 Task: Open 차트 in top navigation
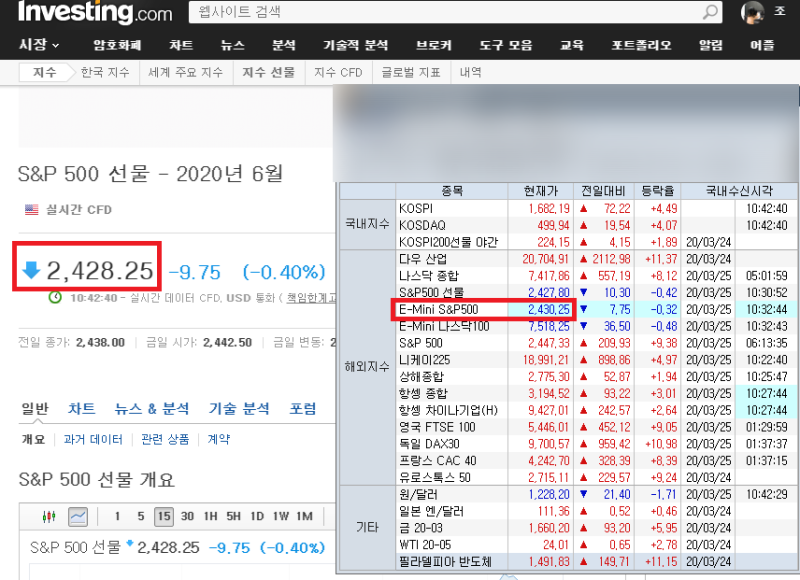[181, 45]
